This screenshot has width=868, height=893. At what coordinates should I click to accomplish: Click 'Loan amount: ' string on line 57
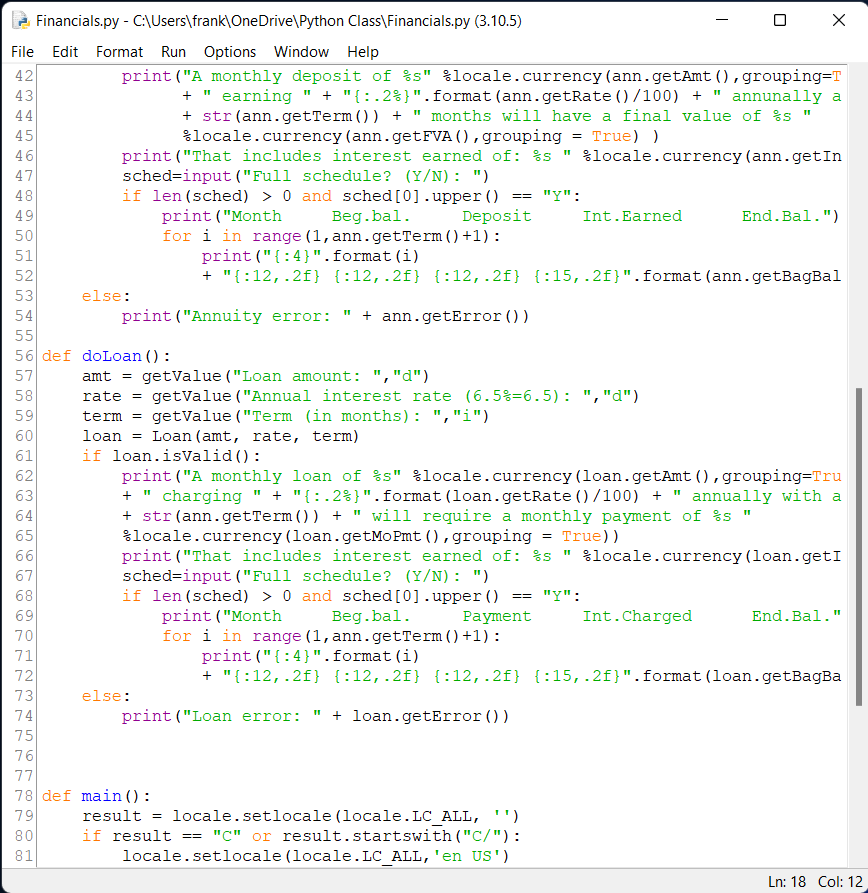click(307, 376)
